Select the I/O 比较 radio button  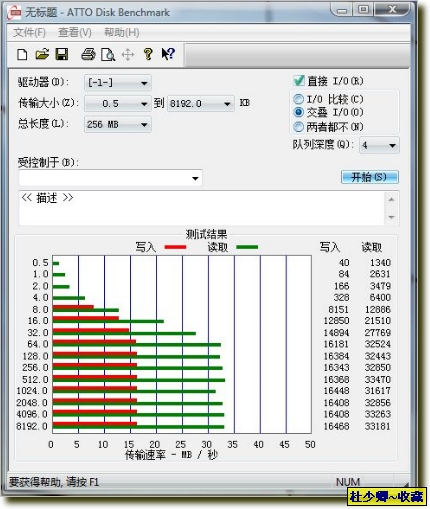298,99
